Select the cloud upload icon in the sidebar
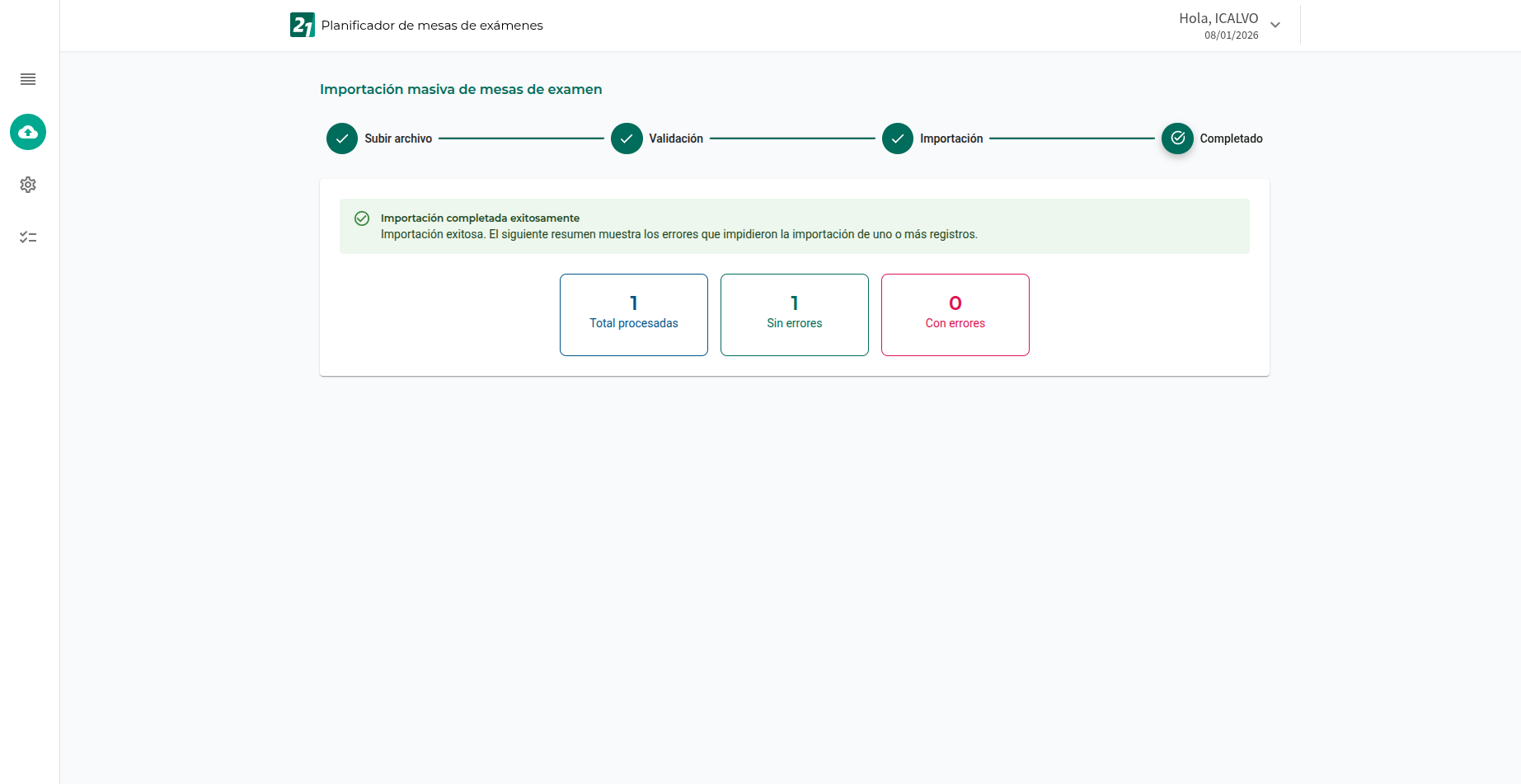The image size is (1521, 784). click(27, 132)
